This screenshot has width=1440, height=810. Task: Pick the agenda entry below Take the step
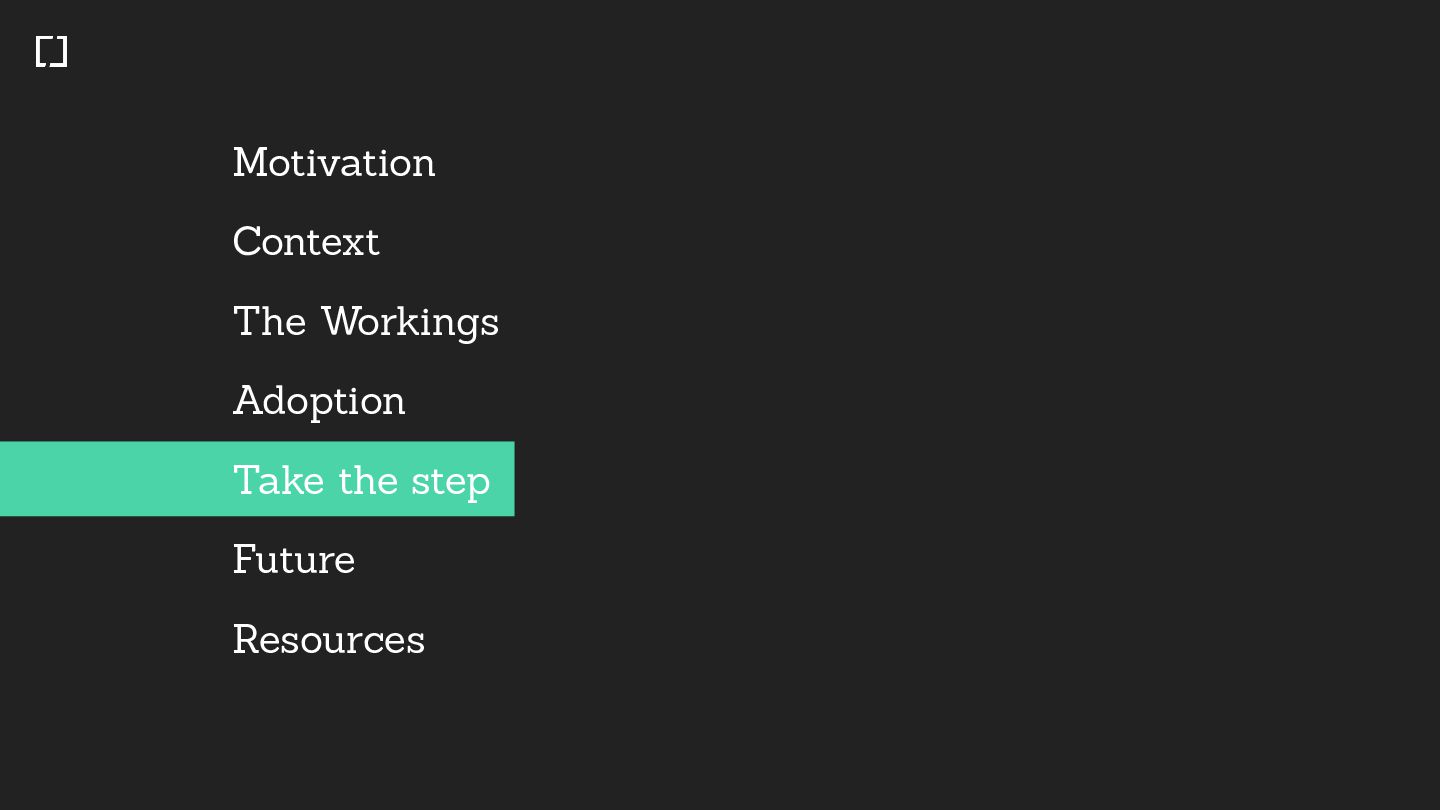[x=294, y=560]
